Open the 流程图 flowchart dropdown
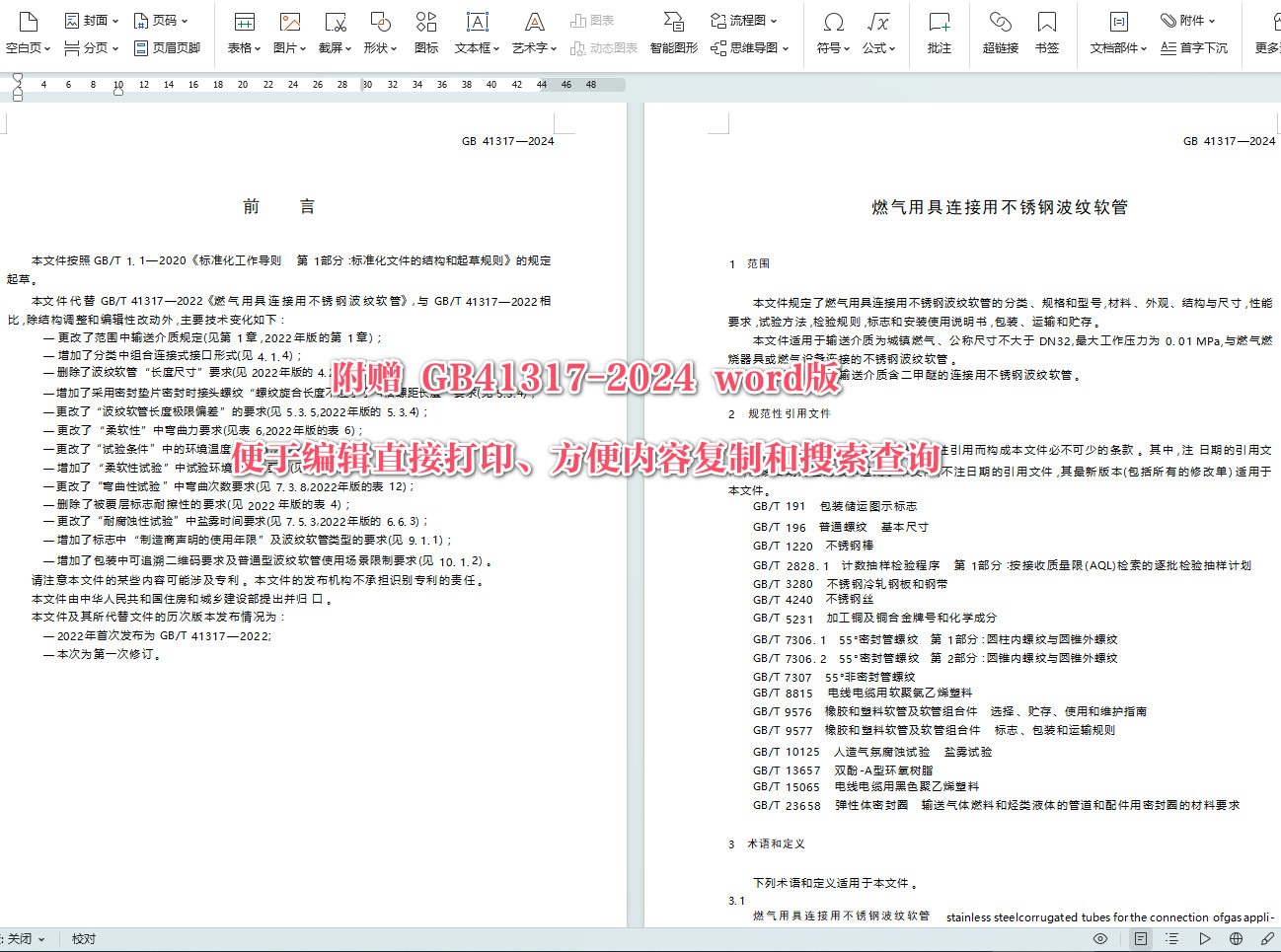This screenshot has width=1281, height=952. point(744,20)
